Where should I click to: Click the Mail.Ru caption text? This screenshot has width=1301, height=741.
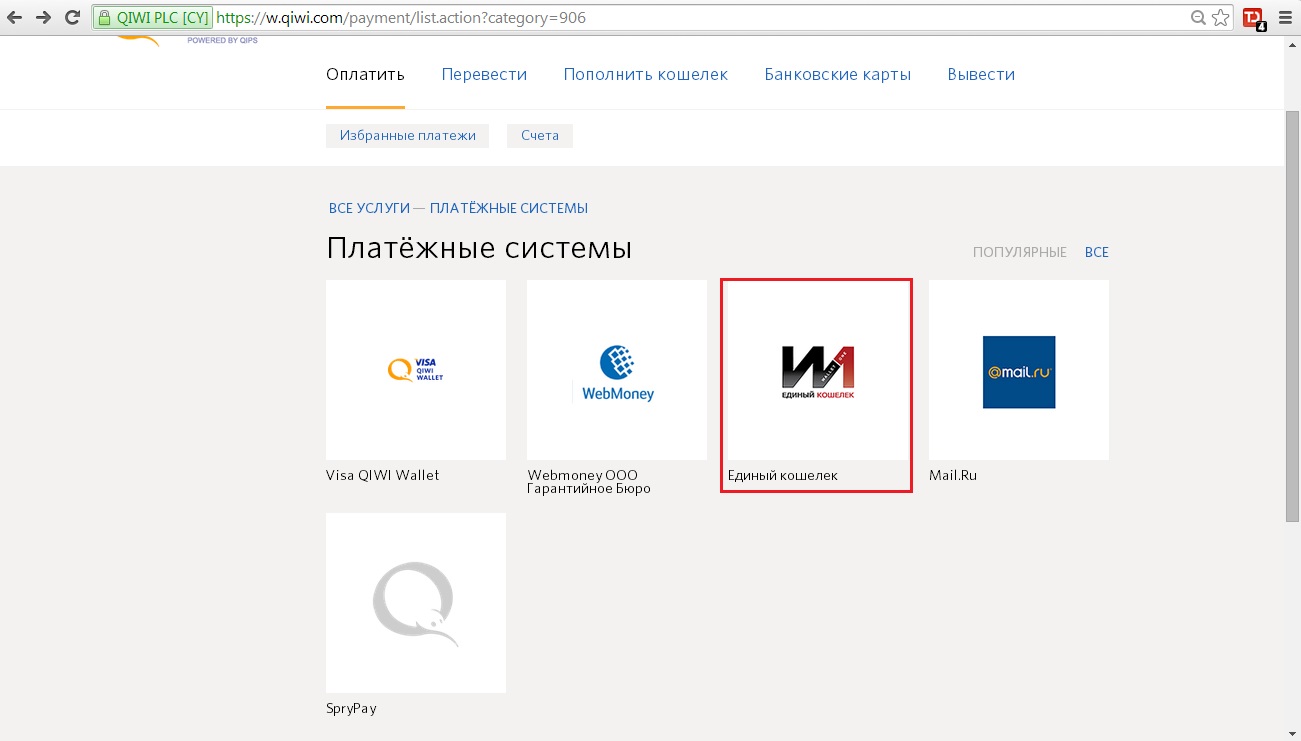[953, 475]
